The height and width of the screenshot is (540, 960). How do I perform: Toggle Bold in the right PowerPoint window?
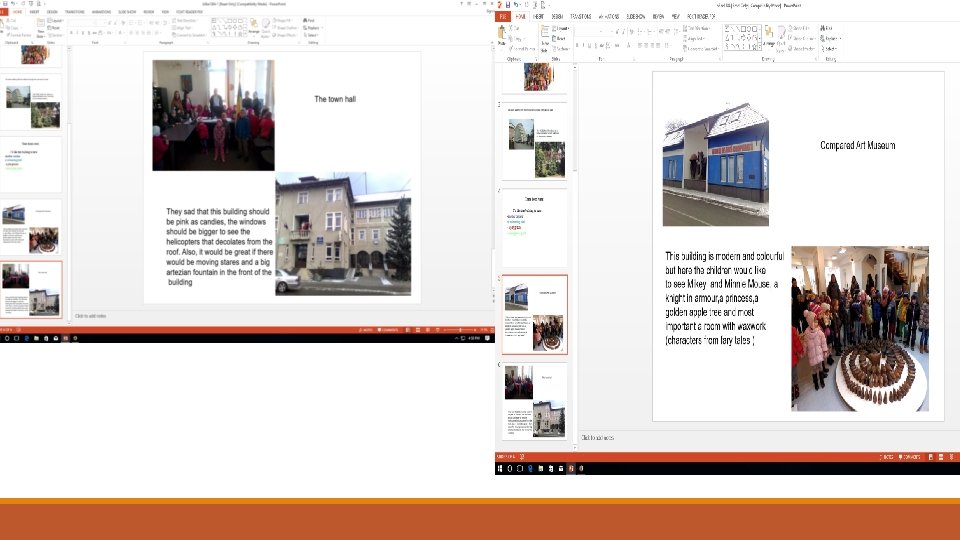pyautogui.click(x=577, y=45)
